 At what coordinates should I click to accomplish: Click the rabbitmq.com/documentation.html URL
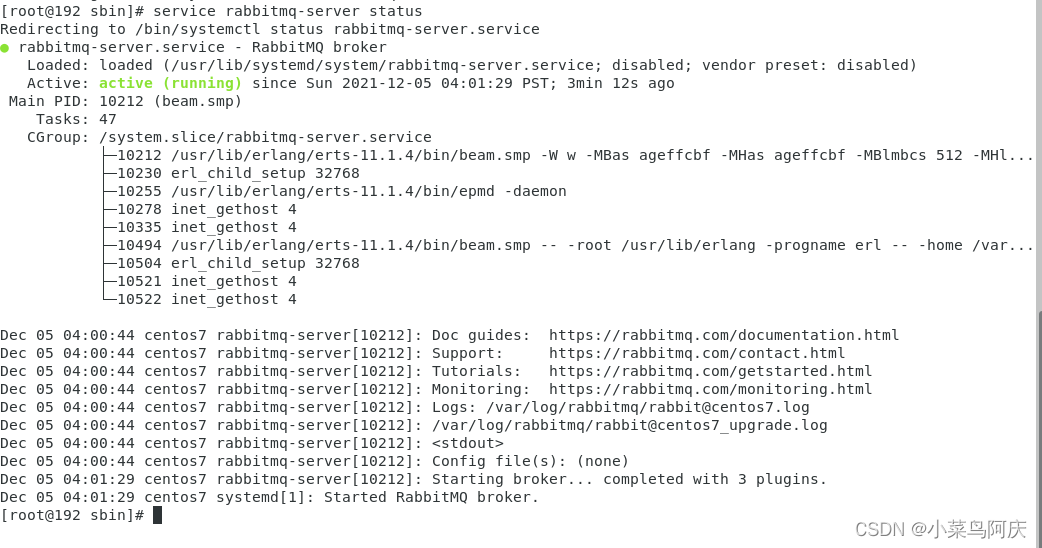pos(724,335)
